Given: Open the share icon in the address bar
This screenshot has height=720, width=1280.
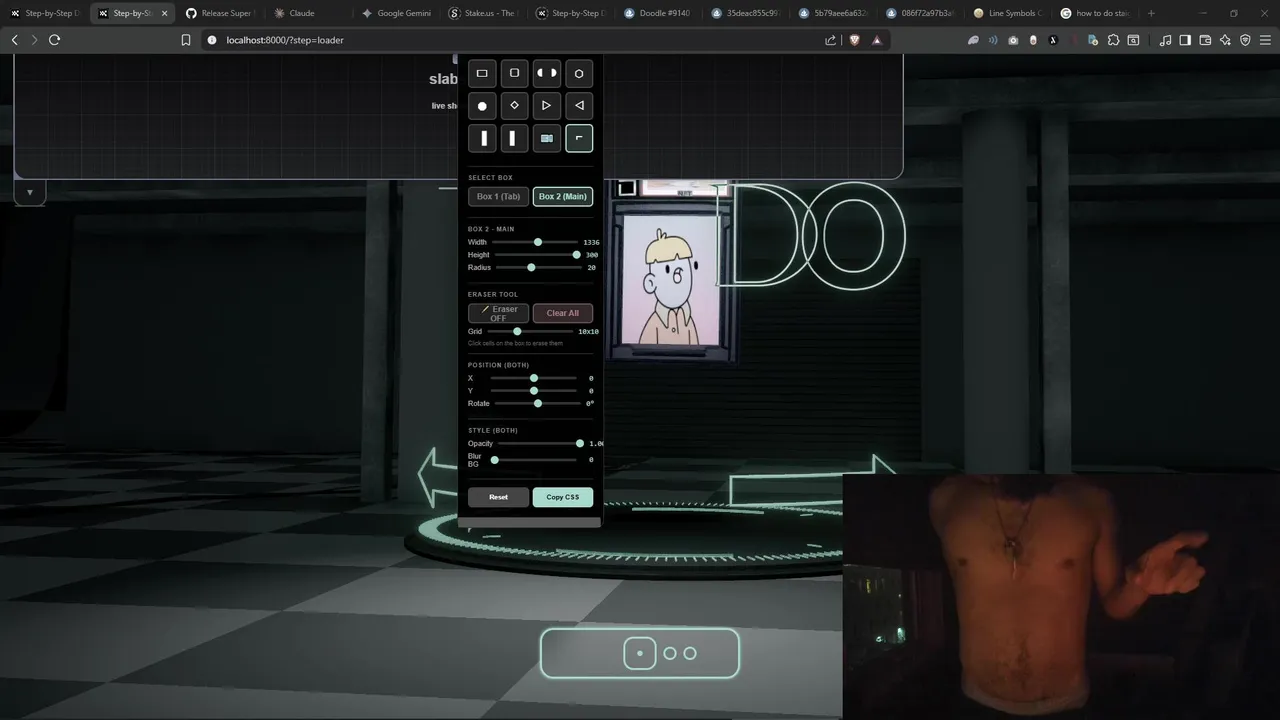Looking at the screenshot, I should coord(830,40).
